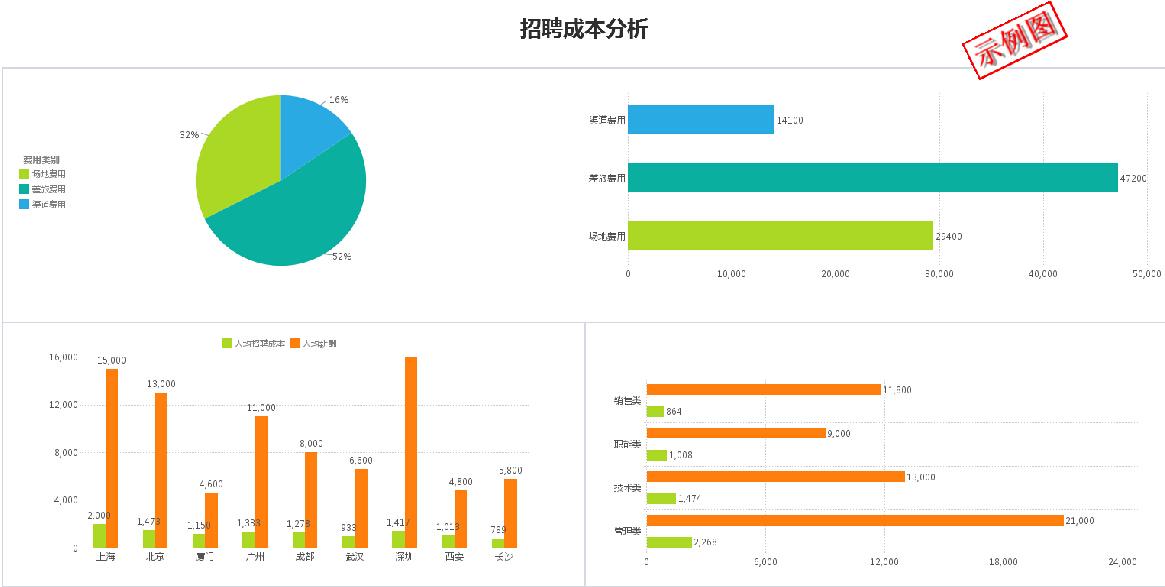The height and width of the screenshot is (587, 1165).
Task: Click the 16% pie label
Action: pyautogui.click(x=339, y=99)
